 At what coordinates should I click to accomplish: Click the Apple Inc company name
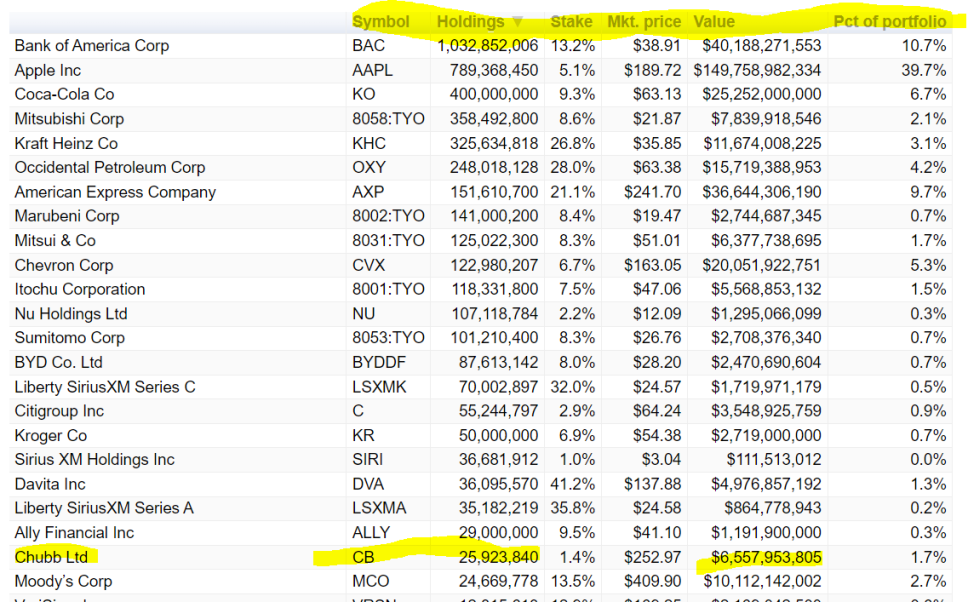pos(48,70)
